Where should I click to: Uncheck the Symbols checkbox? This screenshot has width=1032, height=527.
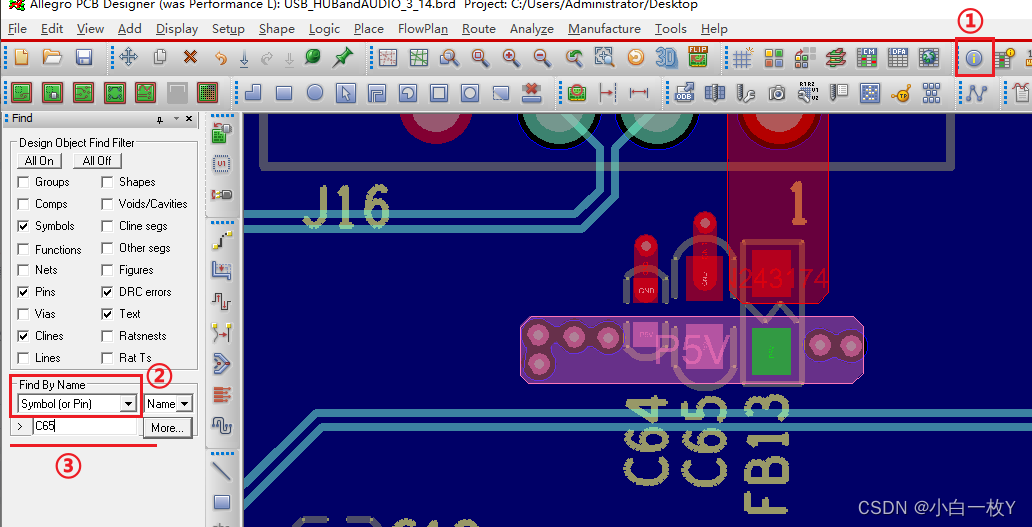pyautogui.click(x=24, y=226)
